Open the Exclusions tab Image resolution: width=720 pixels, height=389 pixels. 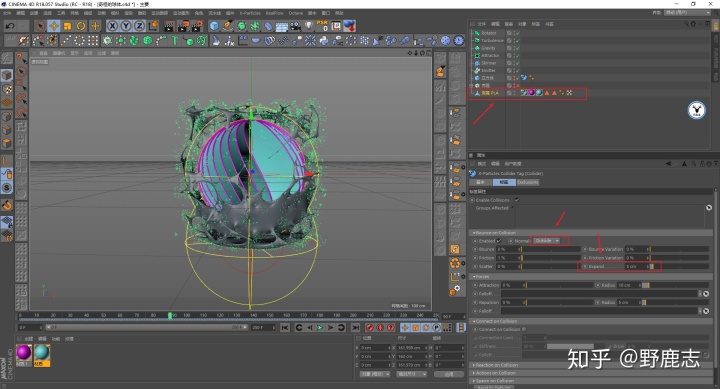tap(528, 182)
